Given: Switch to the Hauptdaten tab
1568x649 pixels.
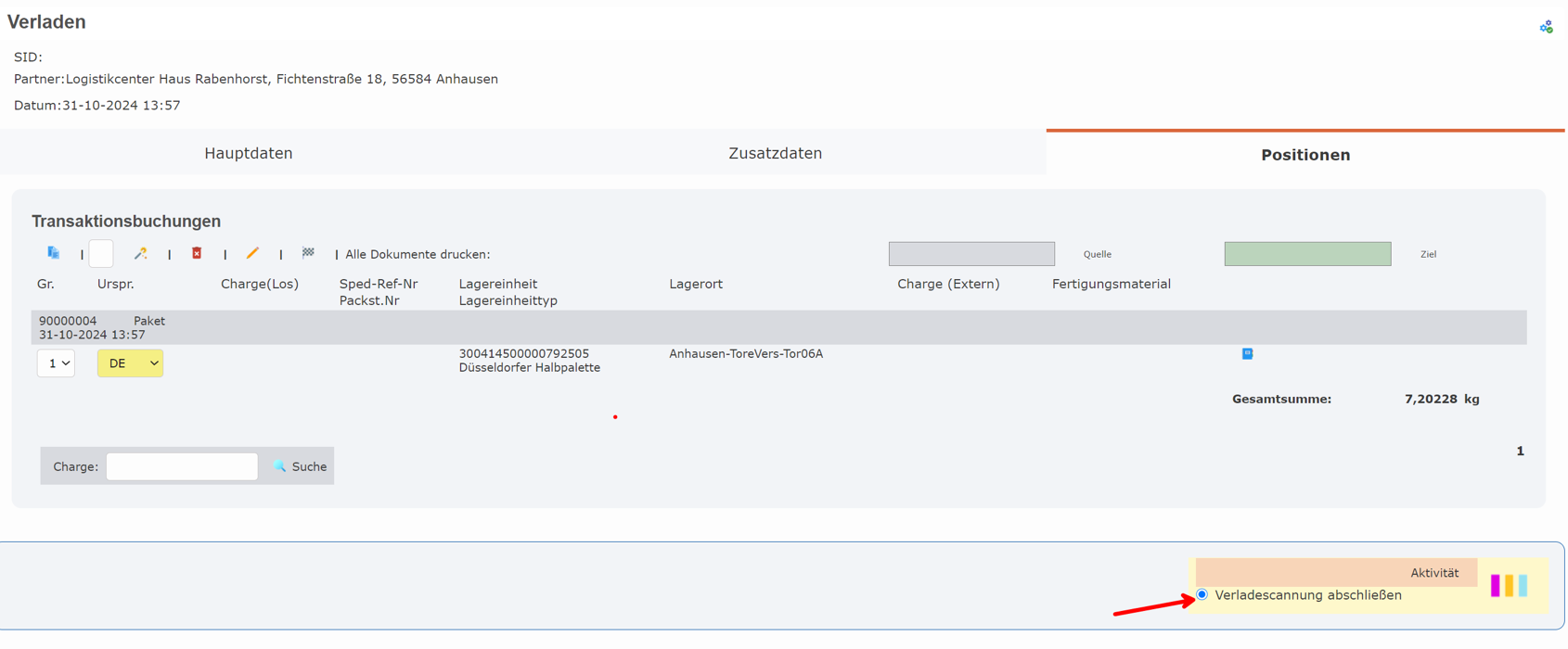Looking at the screenshot, I should pos(248,153).
